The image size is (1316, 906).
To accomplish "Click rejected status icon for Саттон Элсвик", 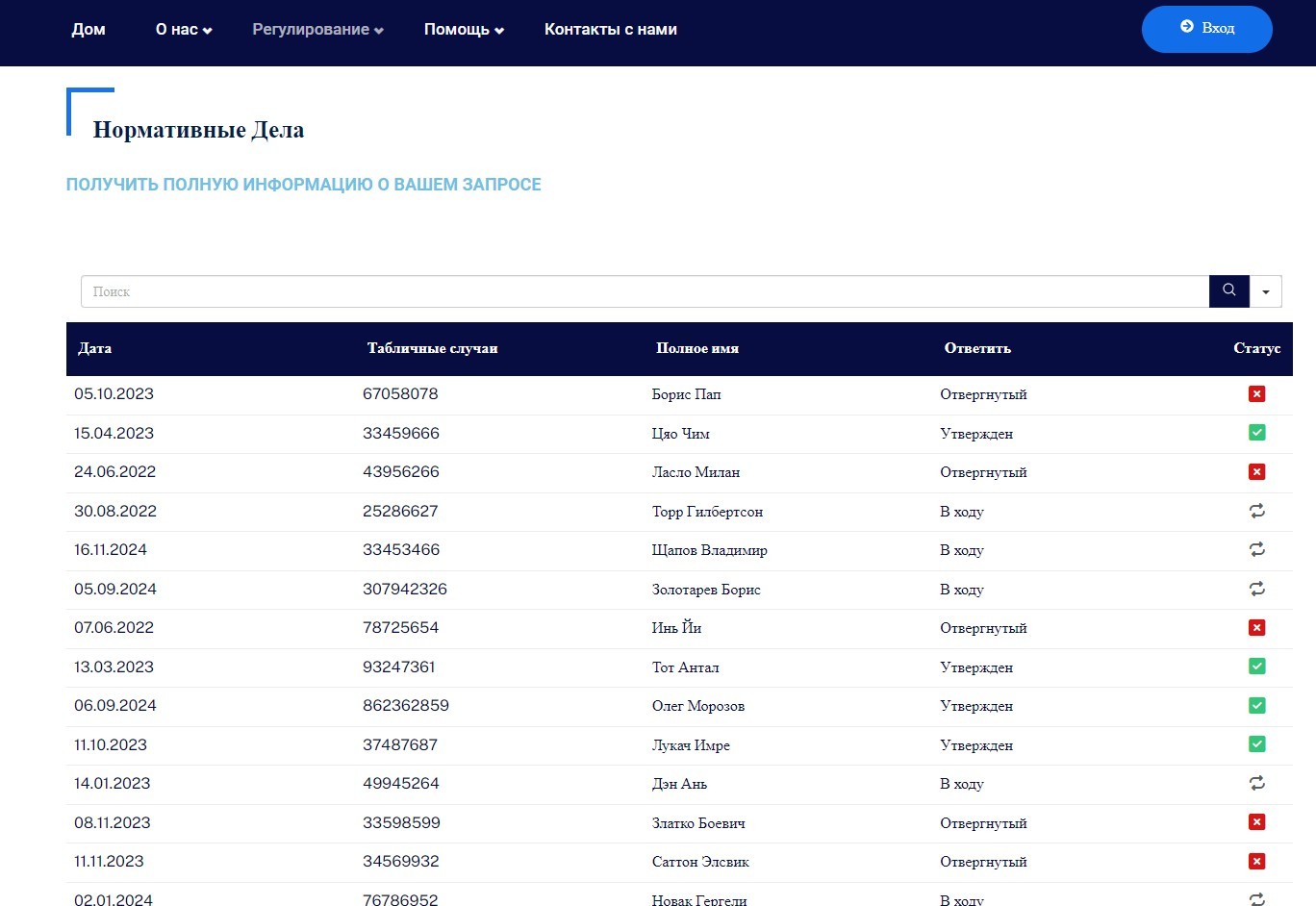I will coord(1256,861).
